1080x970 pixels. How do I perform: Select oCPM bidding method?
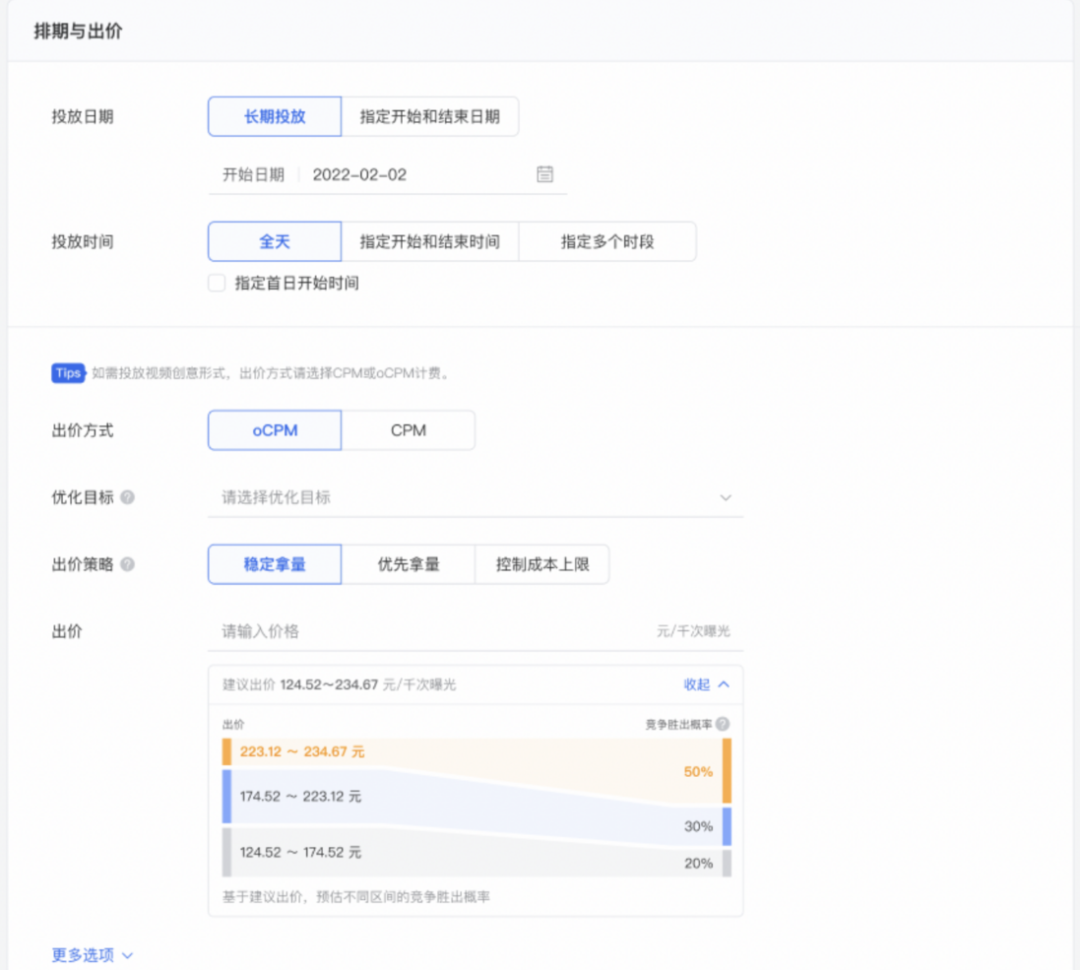[x=275, y=430]
